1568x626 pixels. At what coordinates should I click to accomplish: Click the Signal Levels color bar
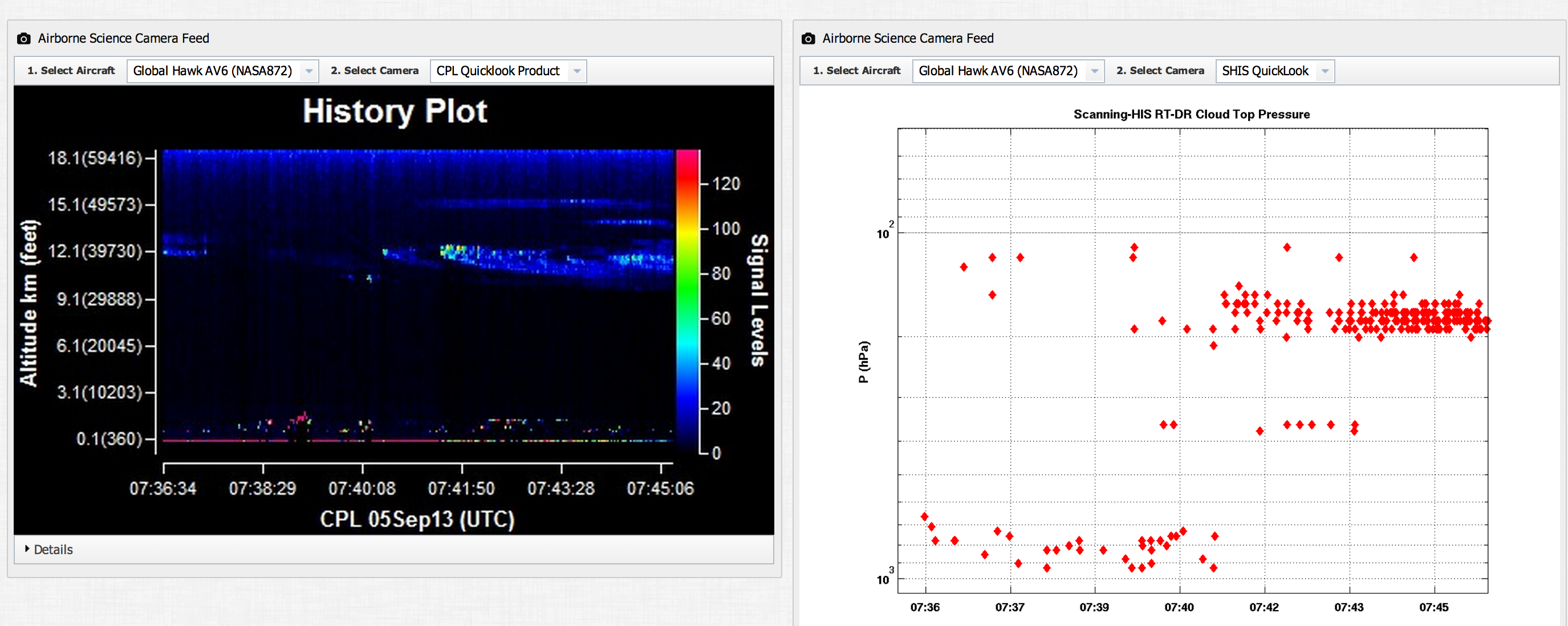pyautogui.click(x=687, y=301)
